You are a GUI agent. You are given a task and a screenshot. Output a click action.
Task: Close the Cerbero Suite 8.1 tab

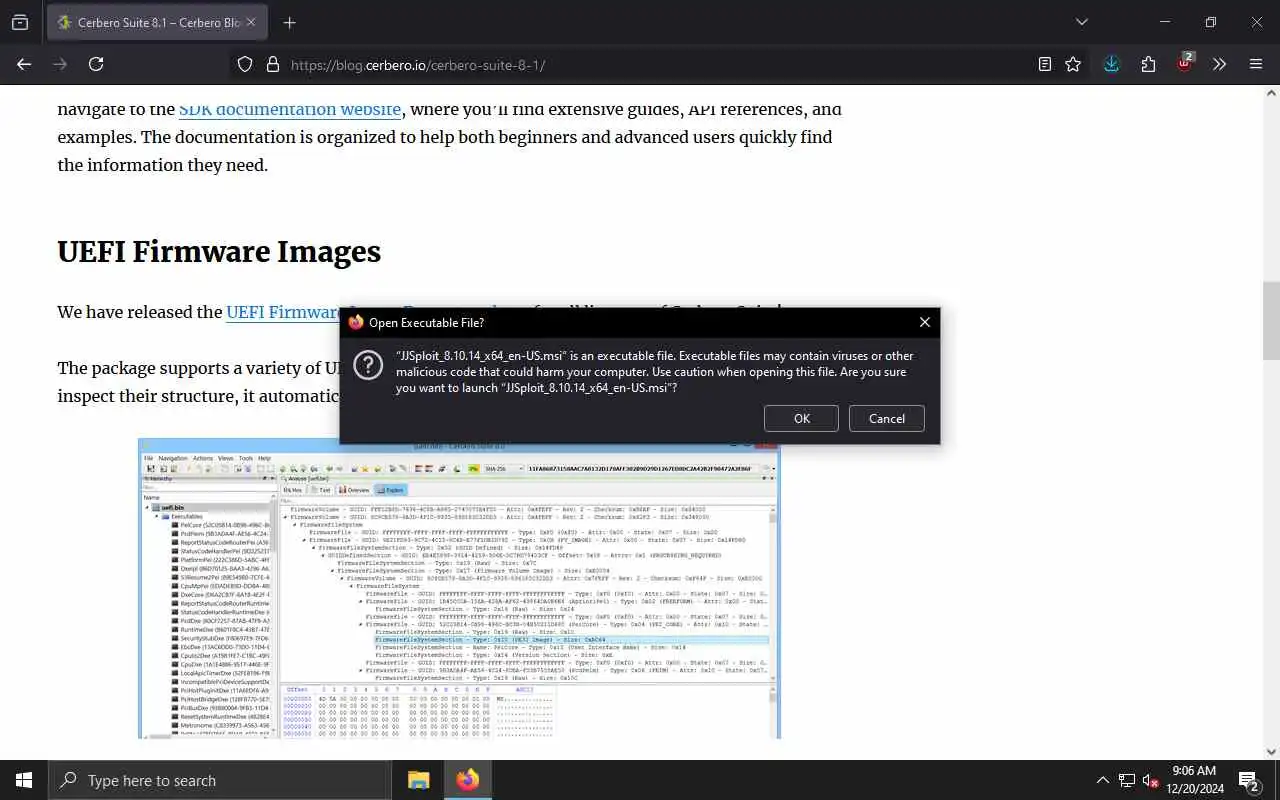(251, 22)
